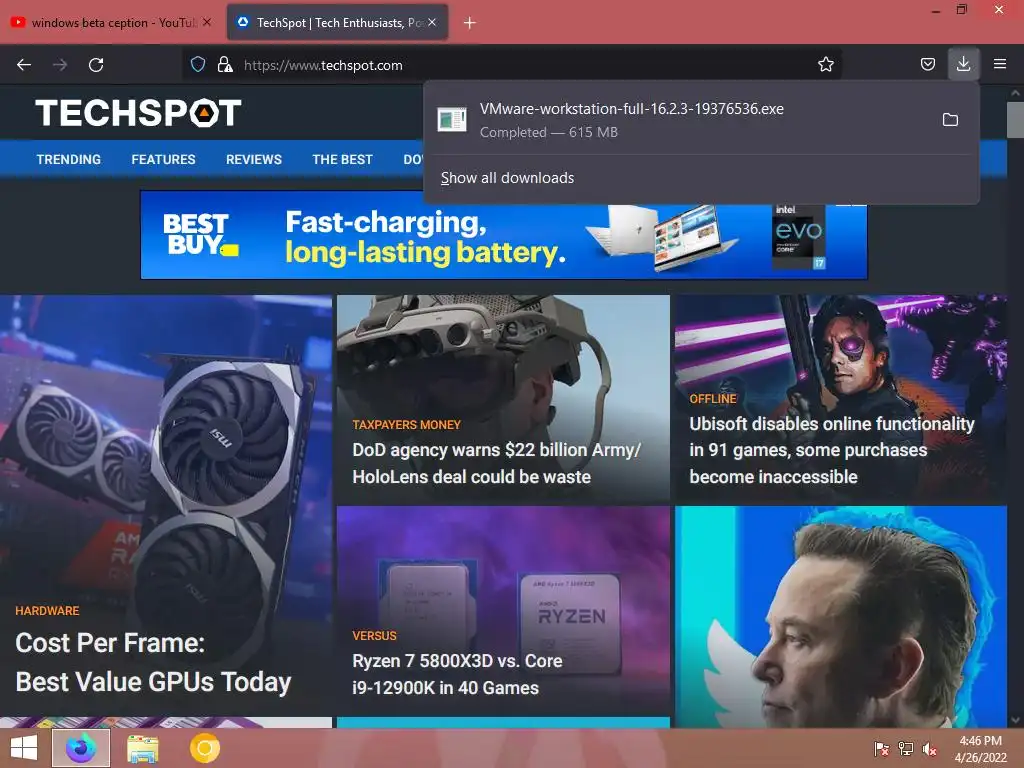Close the YouTube tab

(207, 22)
